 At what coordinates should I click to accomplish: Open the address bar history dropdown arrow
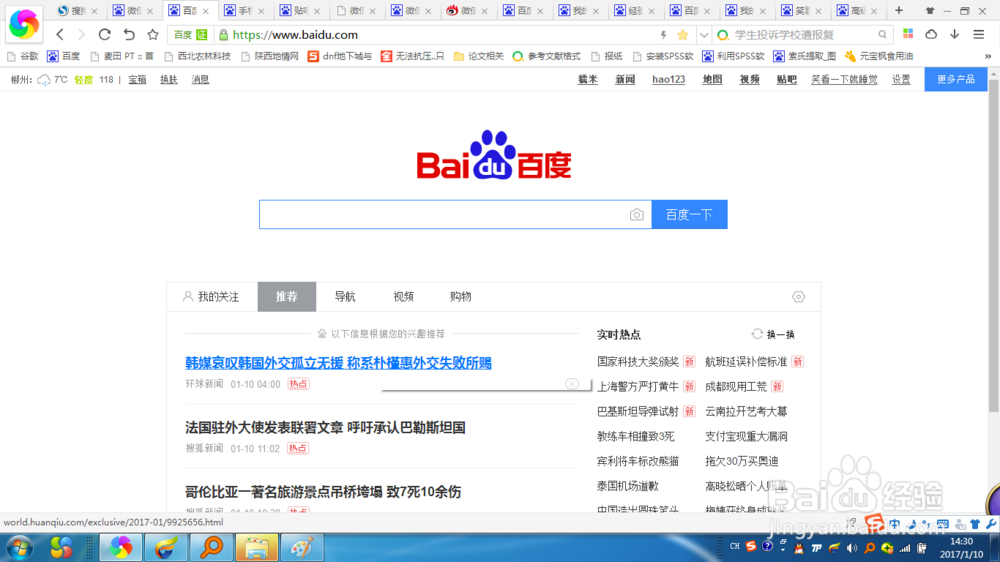tap(703, 35)
